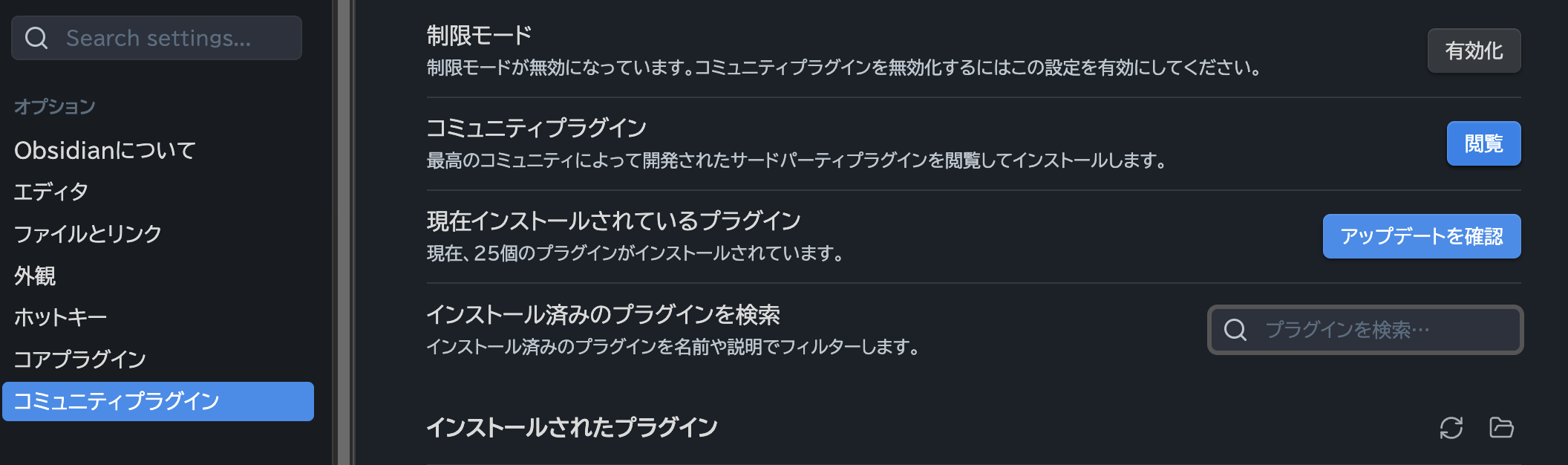Click the 現在インストールされているプラグイン title
Image resolution: width=1568 pixels, height=465 pixels.
613,221
